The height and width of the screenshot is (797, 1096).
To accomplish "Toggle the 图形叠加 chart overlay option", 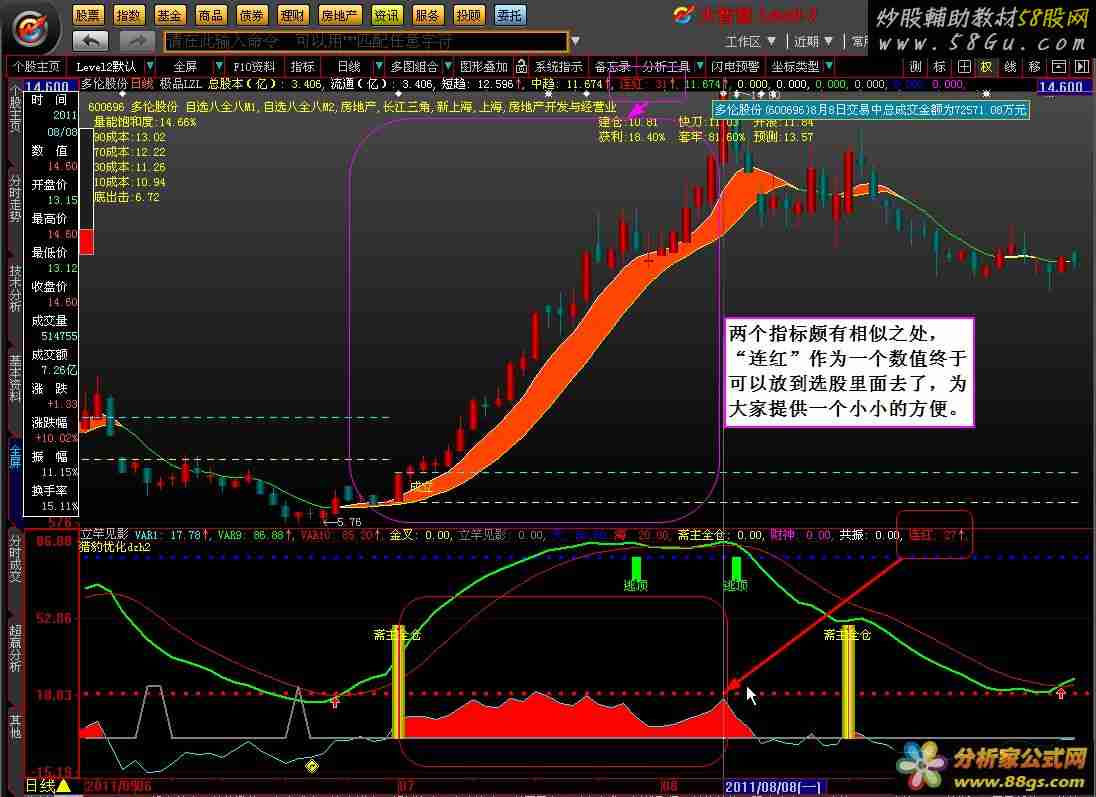I will click(483, 67).
